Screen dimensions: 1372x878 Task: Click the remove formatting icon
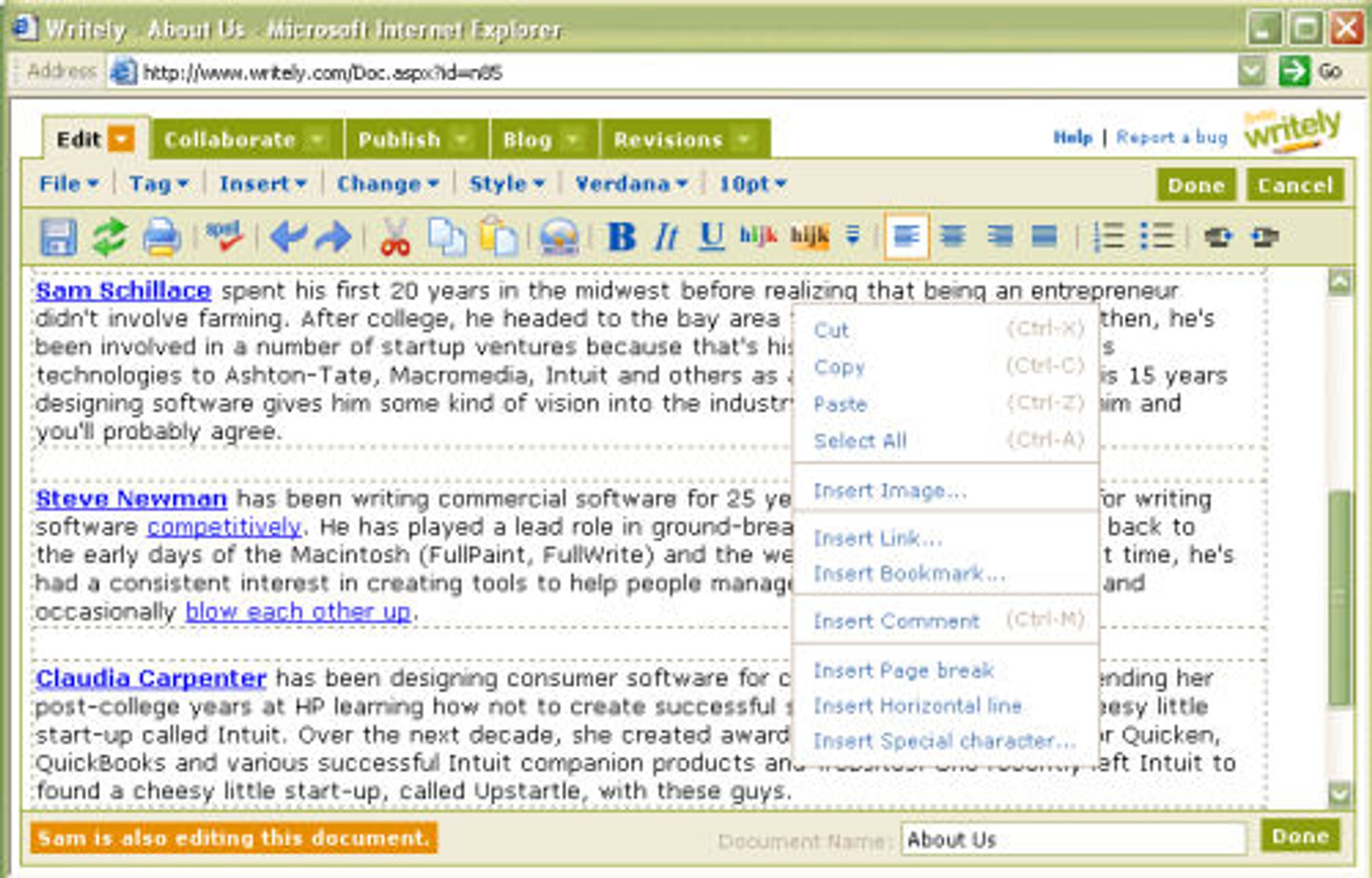pyautogui.click(x=853, y=235)
